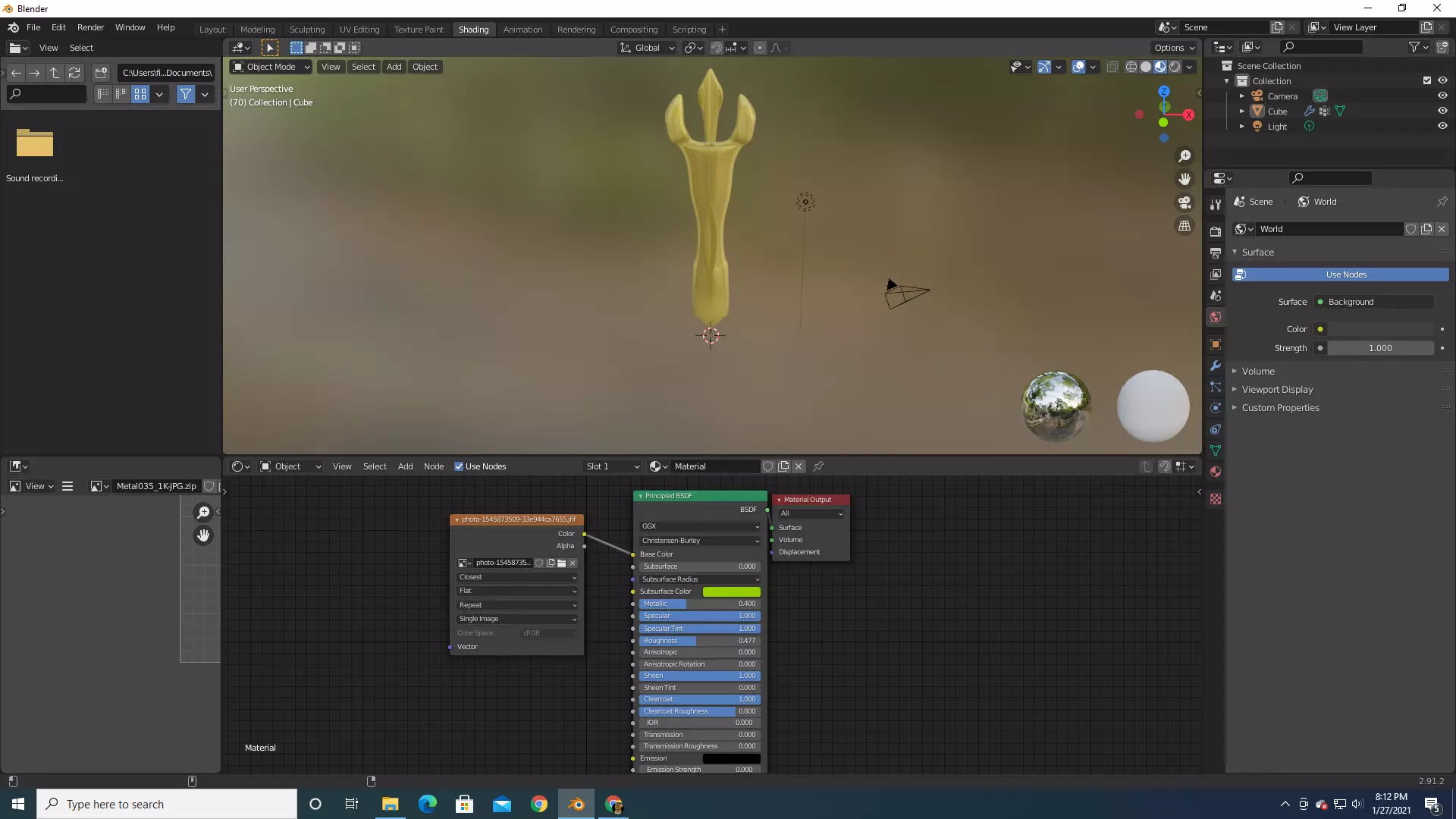The image size is (1456, 819).
Task: Hide Camera in the outliner
Action: [1442, 96]
